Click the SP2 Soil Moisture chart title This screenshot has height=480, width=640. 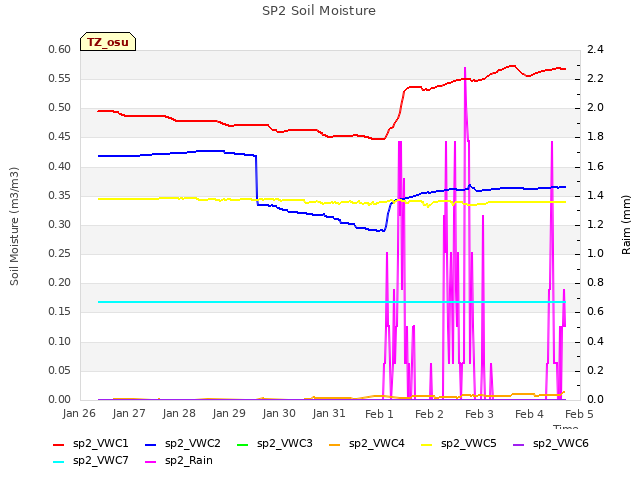[x=319, y=11]
